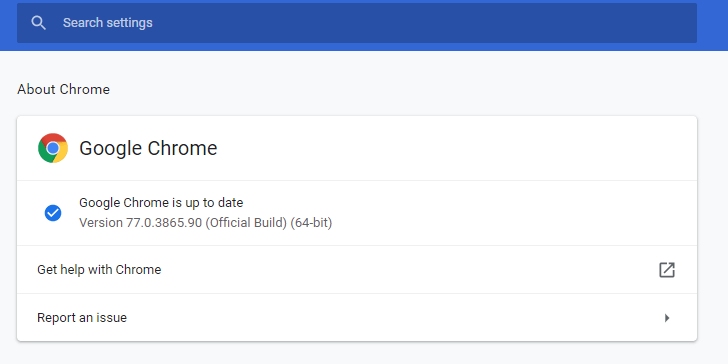Open the external link icon beside Get help

pos(667,270)
